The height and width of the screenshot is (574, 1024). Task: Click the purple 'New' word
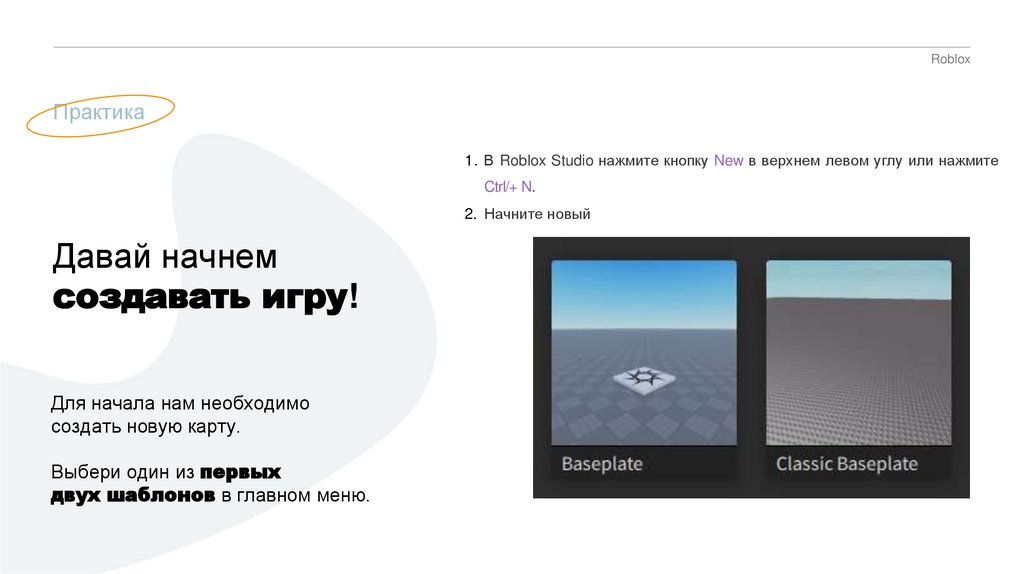(728, 161)
